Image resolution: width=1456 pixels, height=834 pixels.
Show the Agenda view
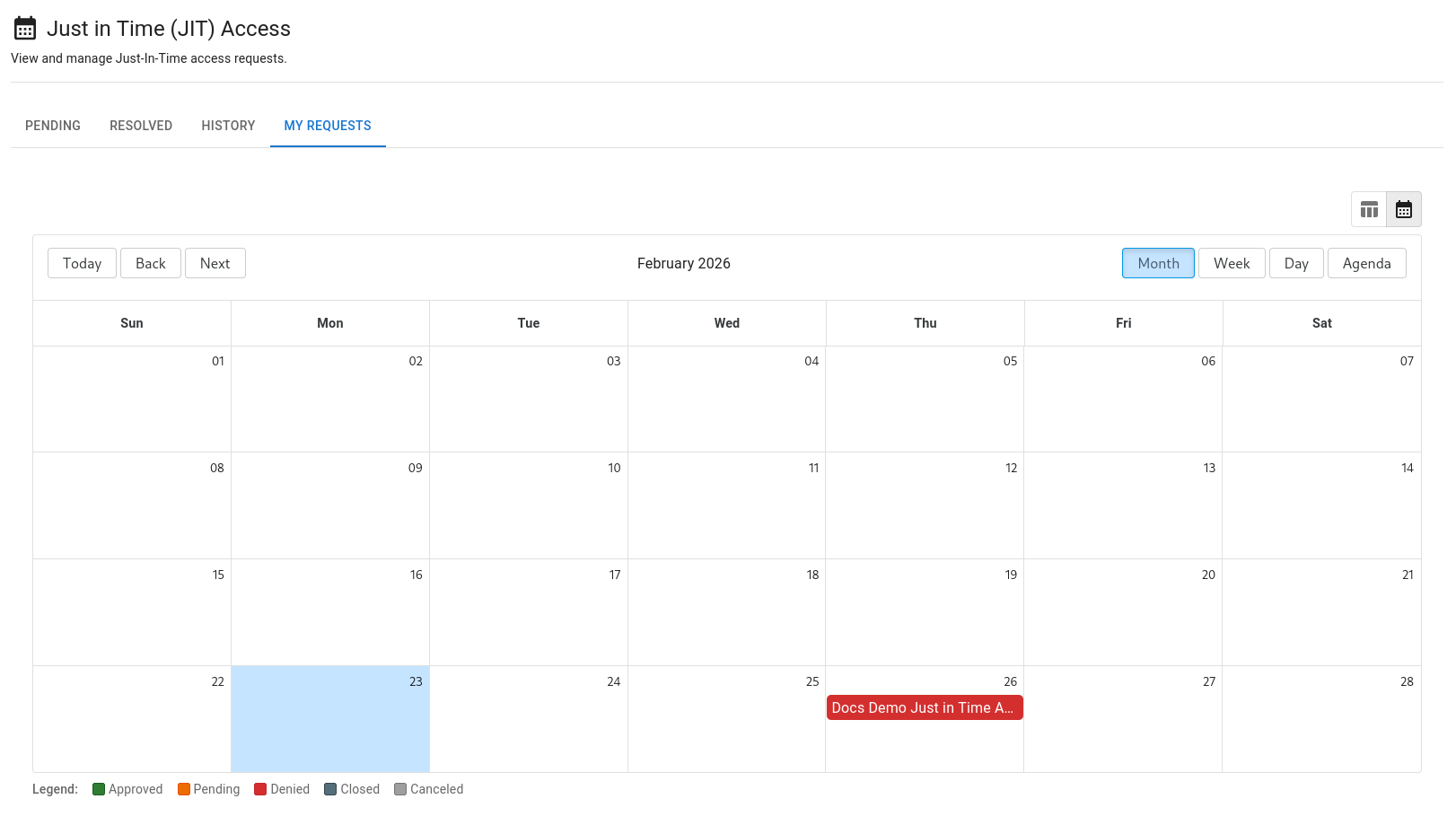point(1366,263)
